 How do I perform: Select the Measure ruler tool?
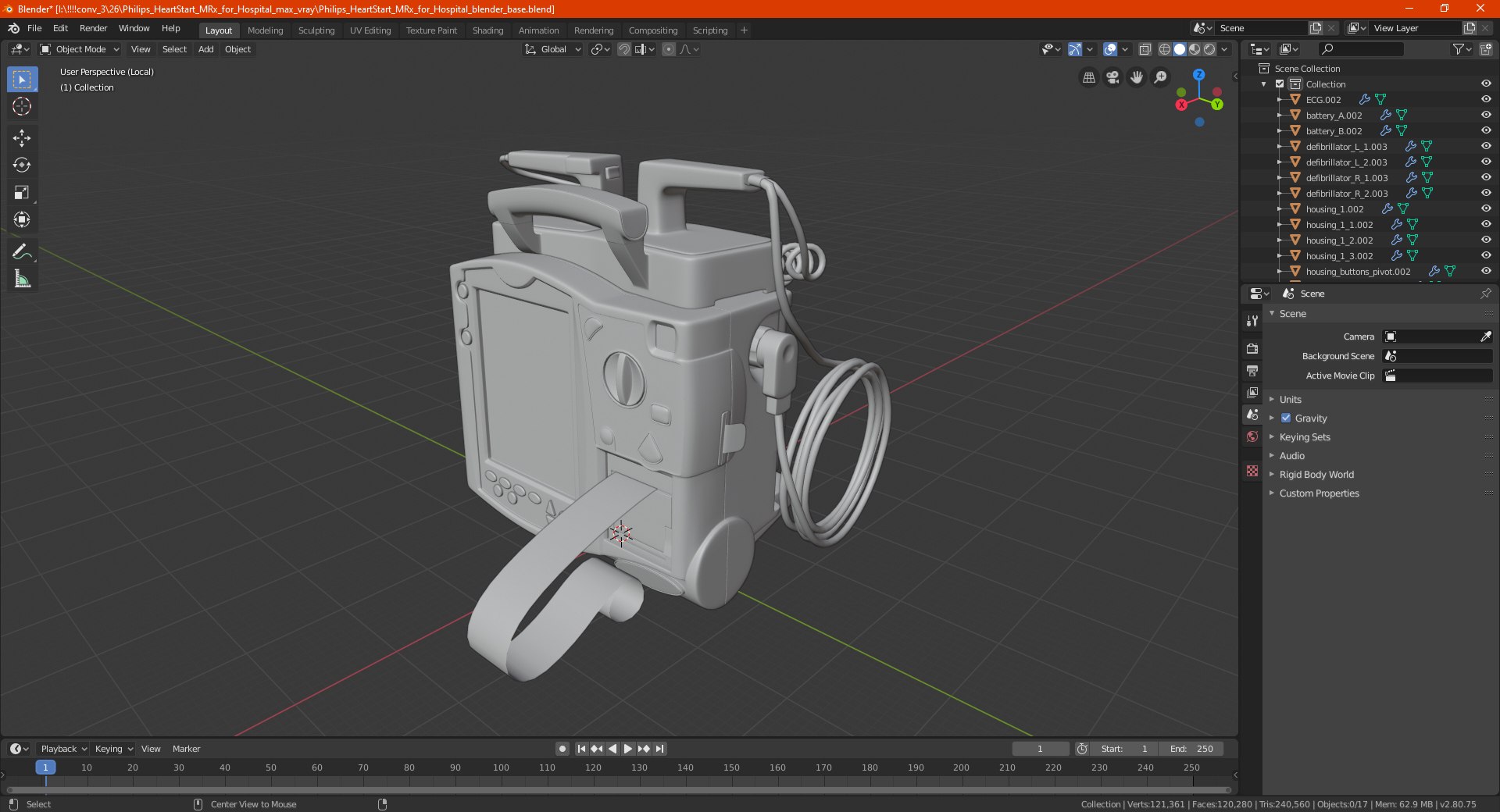click(22, 280)
